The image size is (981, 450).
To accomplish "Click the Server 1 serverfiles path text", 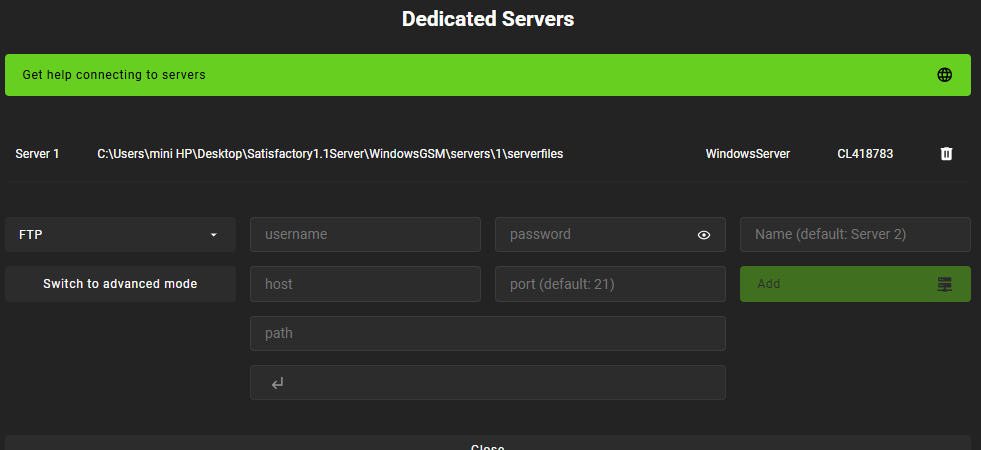I will pos(330,154).
